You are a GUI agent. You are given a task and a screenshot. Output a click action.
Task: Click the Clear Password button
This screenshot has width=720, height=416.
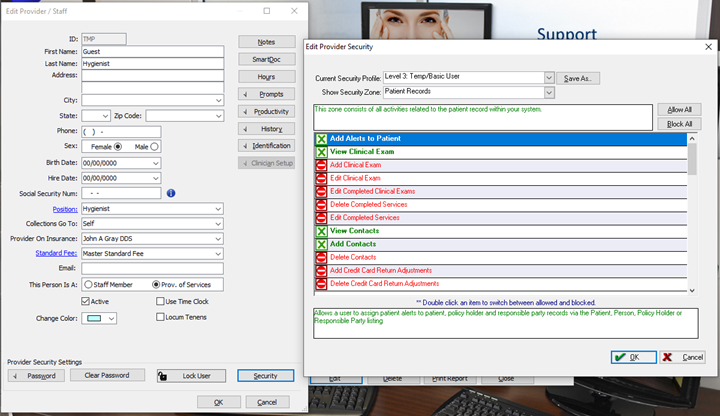click(107, 375)
